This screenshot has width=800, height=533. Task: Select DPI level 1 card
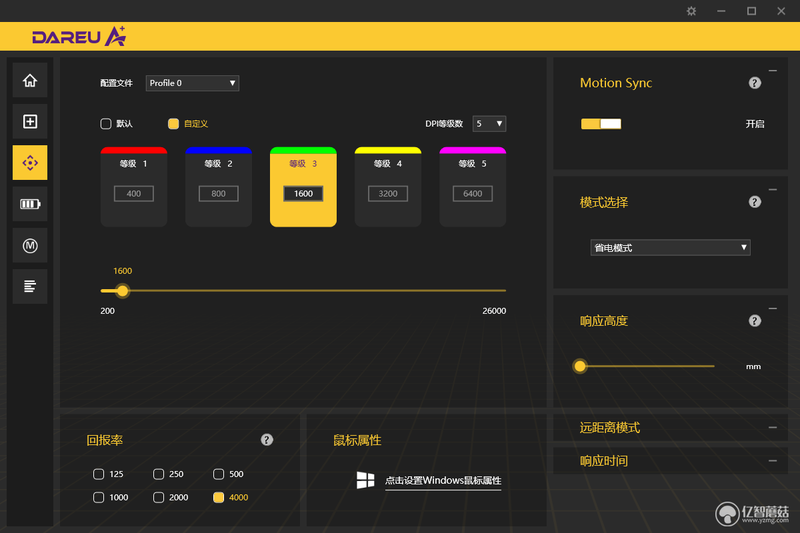point(134,187)
